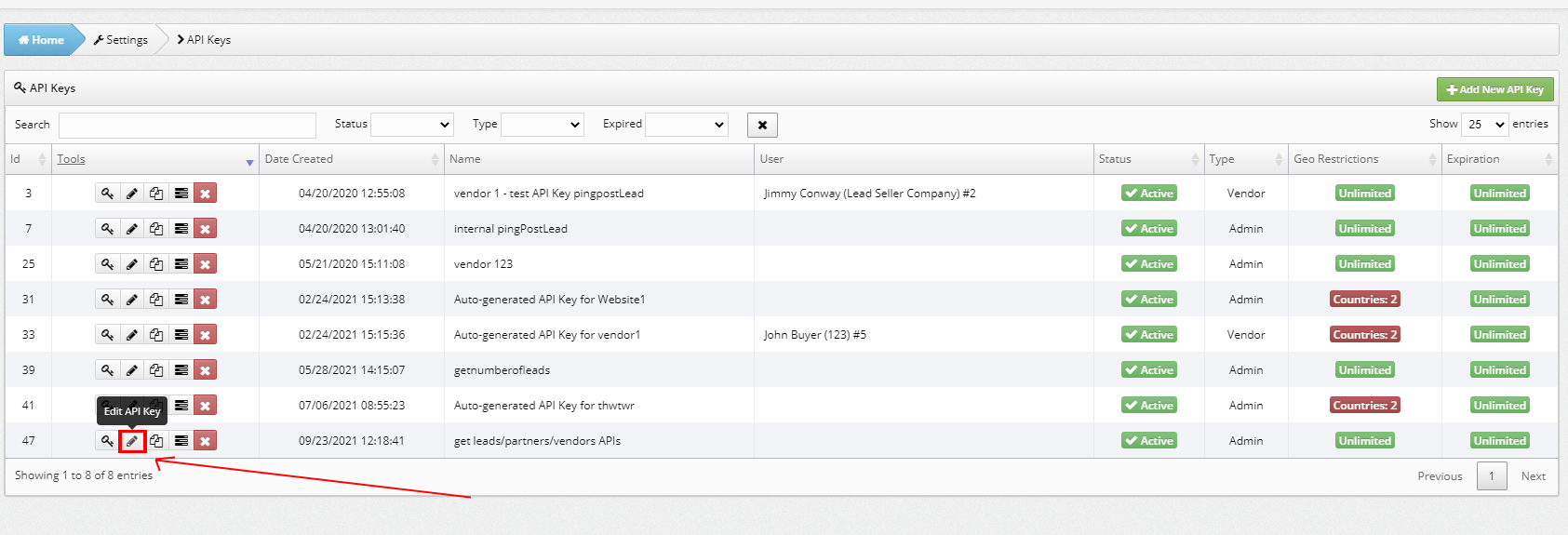Click the pencil icon for the Website1 API key
This screenshot has height=535, width=1568.
click(132, 300)
